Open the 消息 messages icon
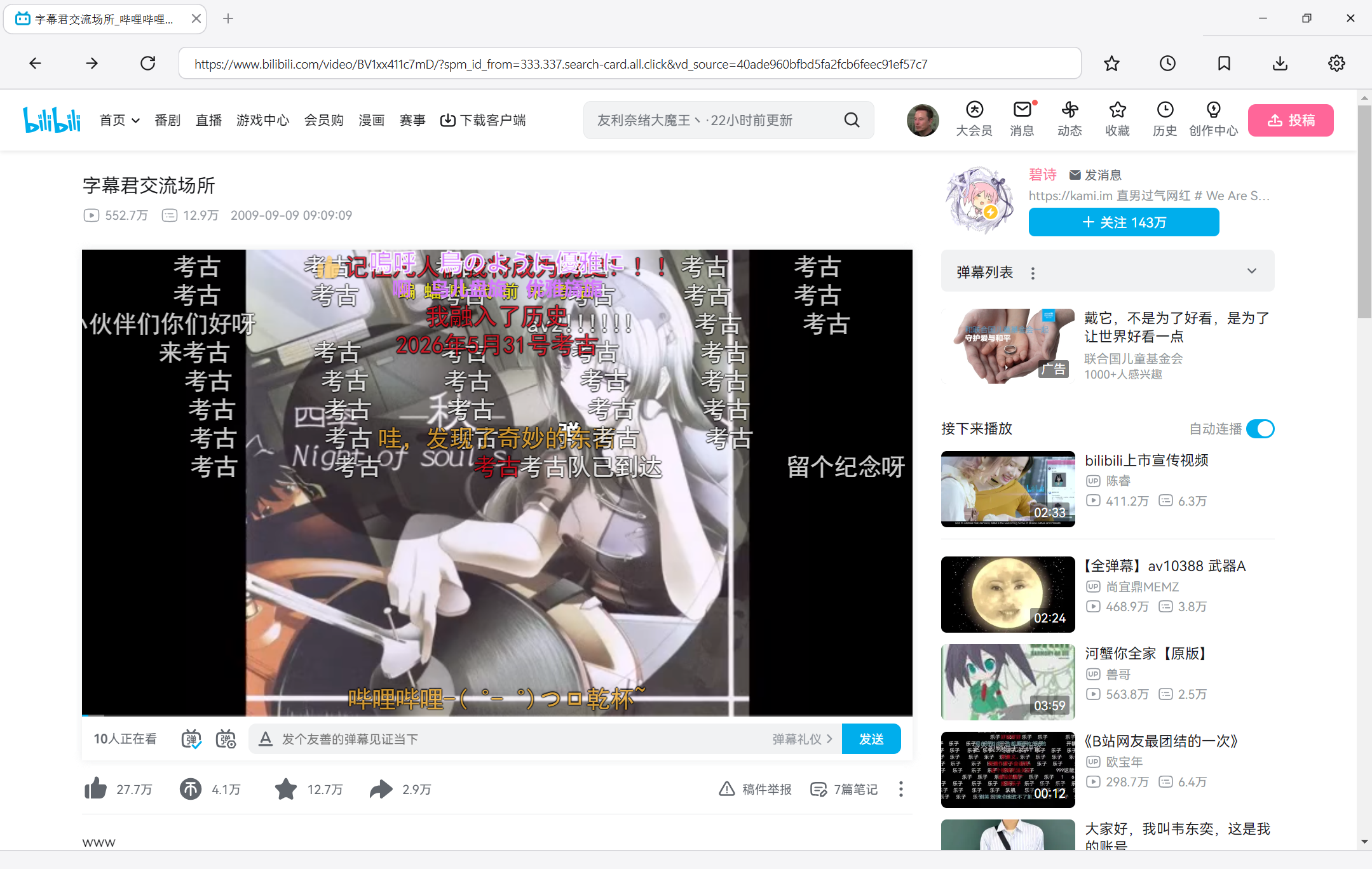Screen dimensions: 1372x869 1022,119
